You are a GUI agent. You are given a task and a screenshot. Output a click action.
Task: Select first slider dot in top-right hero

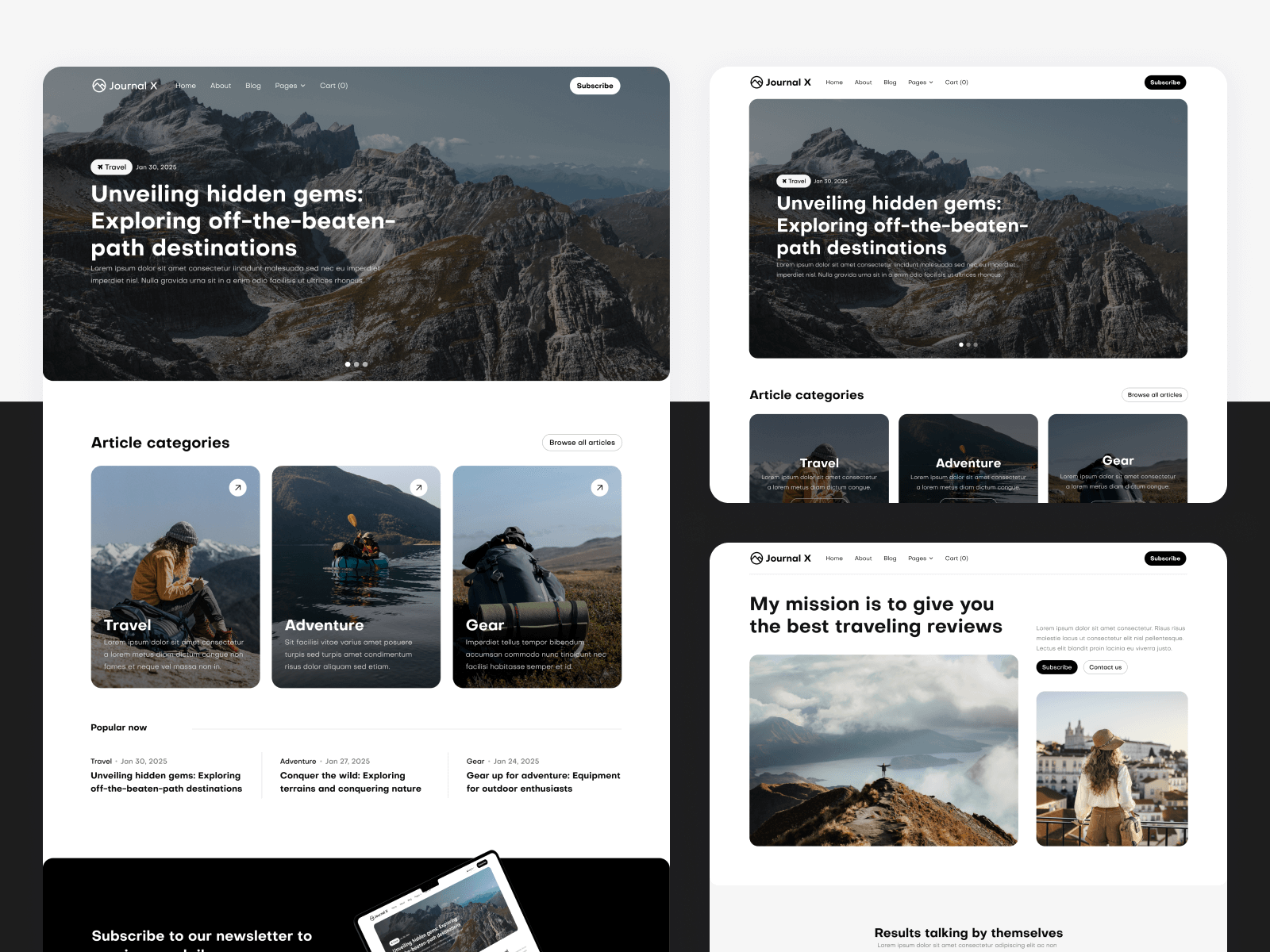click(x=961, y=344)
